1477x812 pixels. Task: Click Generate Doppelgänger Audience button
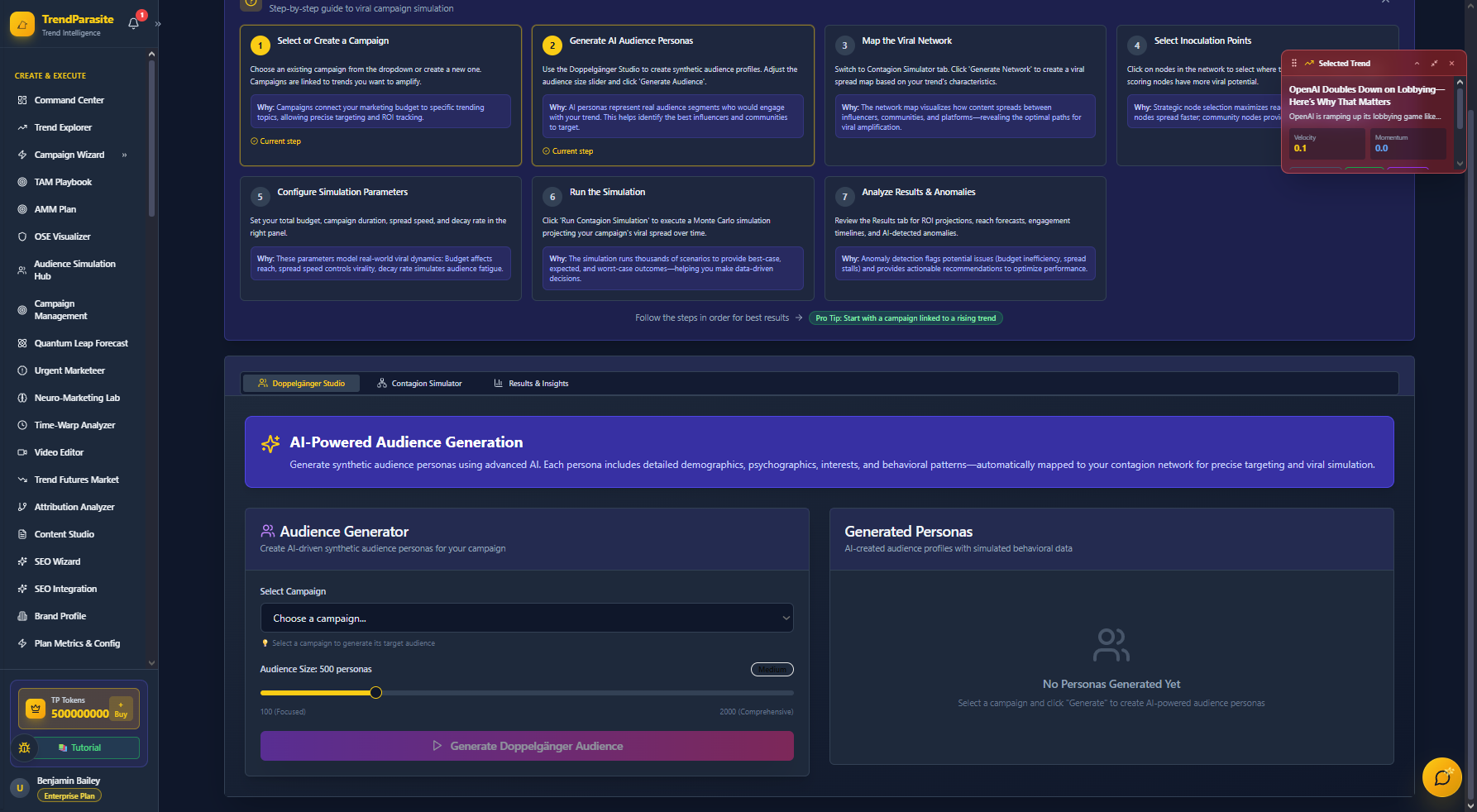pos(527,746)
